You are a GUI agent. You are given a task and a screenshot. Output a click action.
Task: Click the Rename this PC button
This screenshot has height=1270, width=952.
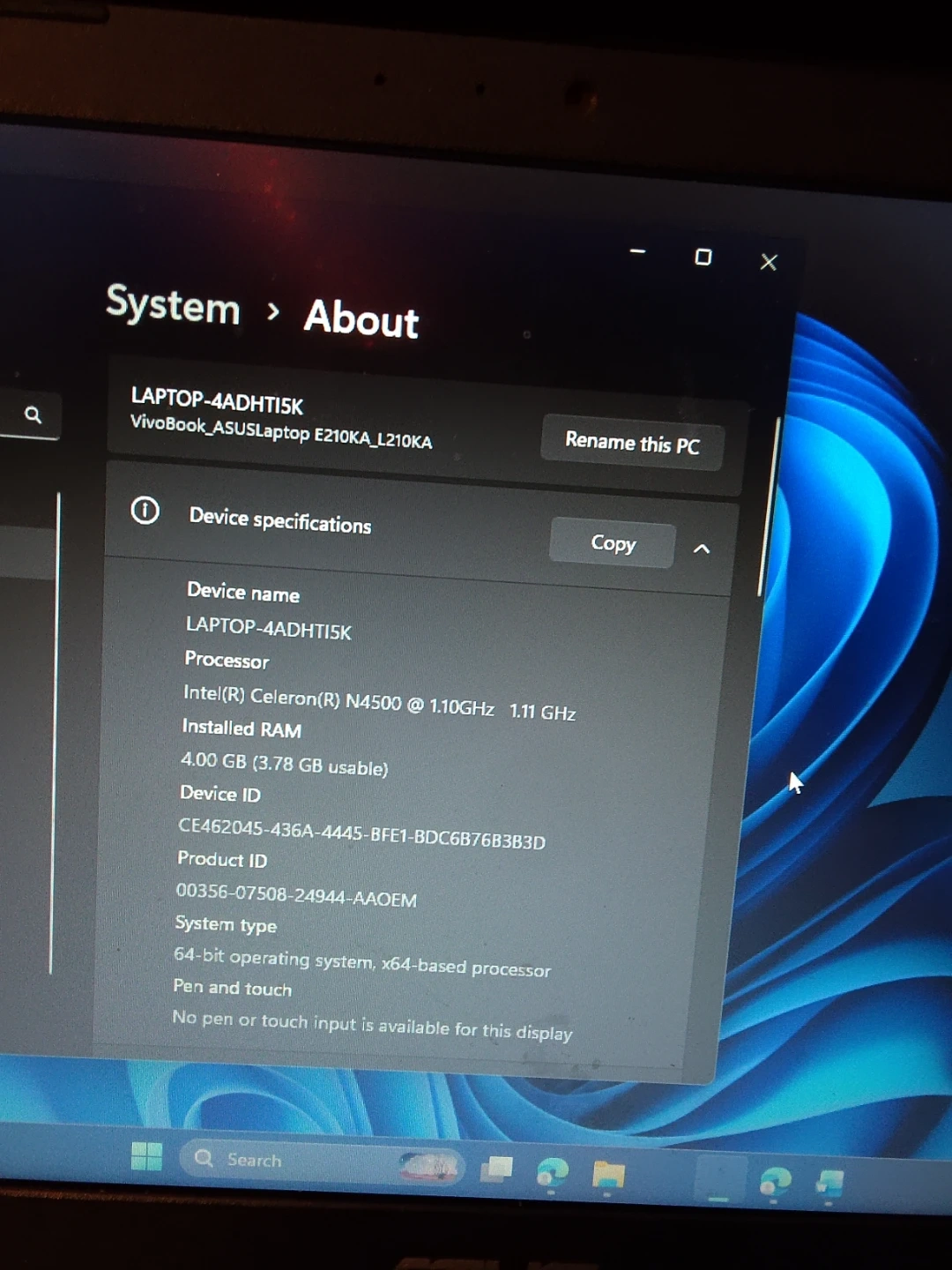pos(632,444)
